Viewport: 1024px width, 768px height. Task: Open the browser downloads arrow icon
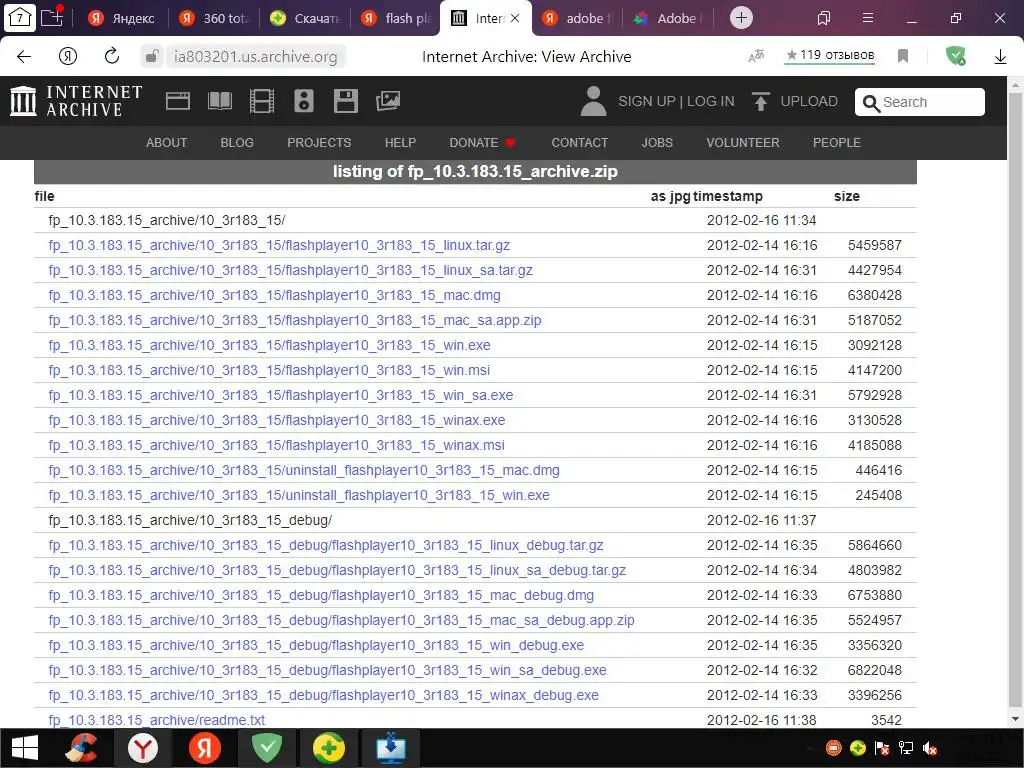1000,57
